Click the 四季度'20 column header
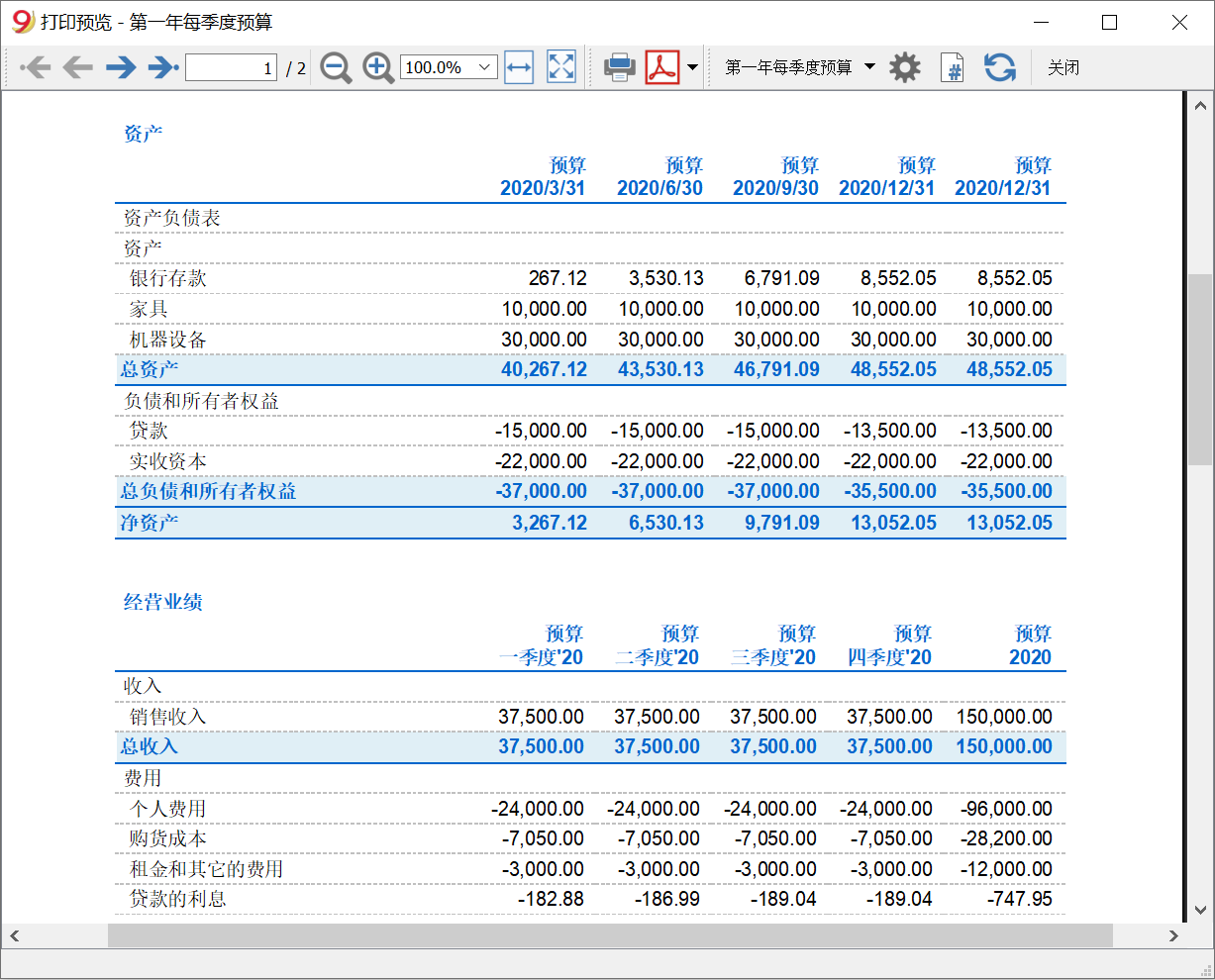 [889, 657]
